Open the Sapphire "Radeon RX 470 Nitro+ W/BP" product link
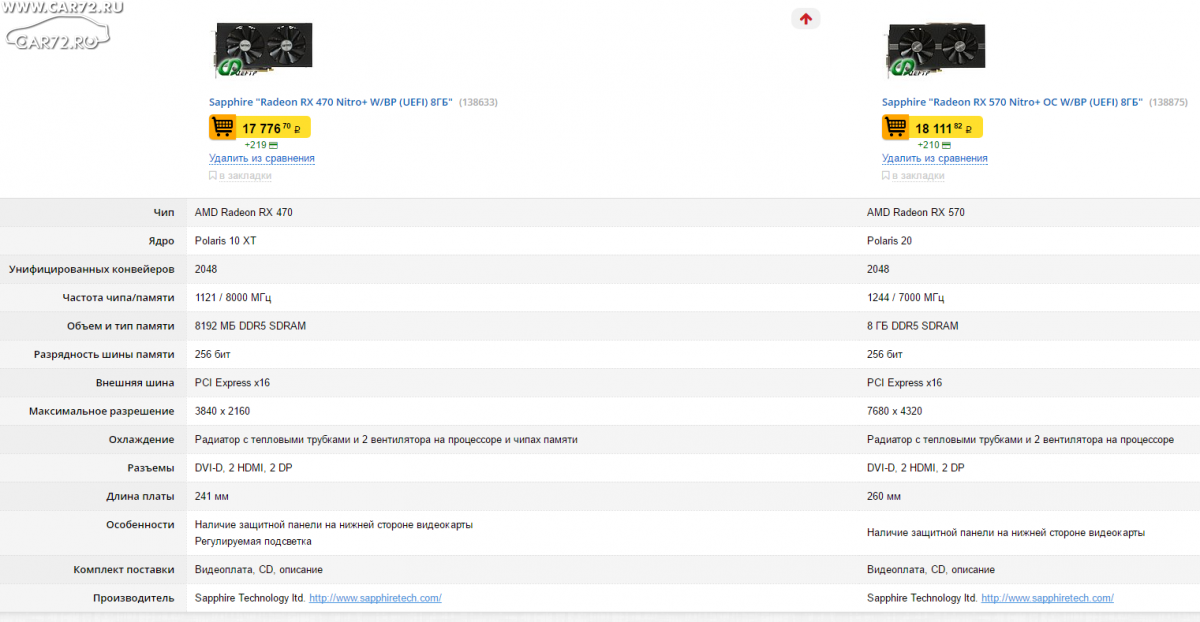This screenshot has width=1200, height=622. pos(331,102)
